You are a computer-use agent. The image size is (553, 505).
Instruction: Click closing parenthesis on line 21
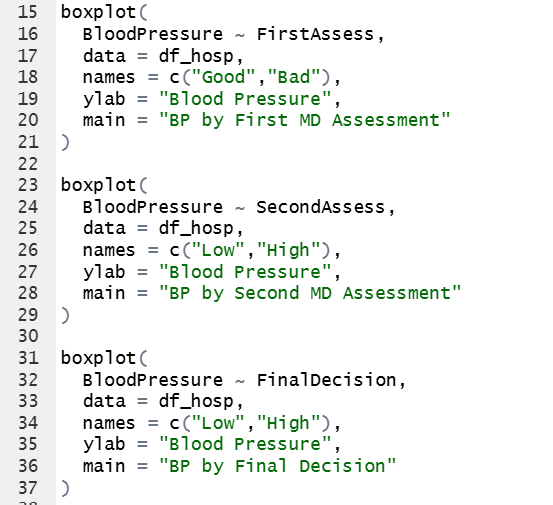(65, 142)
